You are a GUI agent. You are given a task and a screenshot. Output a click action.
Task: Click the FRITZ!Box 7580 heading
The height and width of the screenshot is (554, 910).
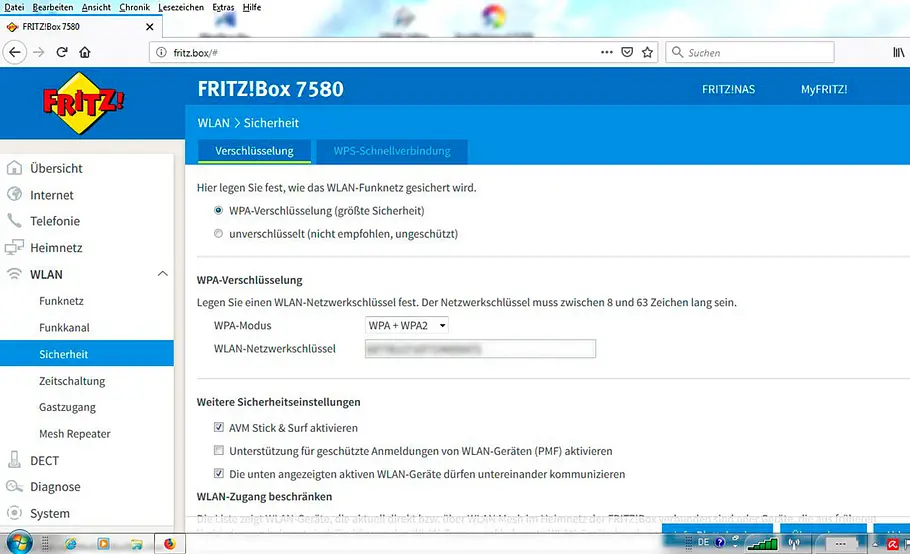coord(270,89)
